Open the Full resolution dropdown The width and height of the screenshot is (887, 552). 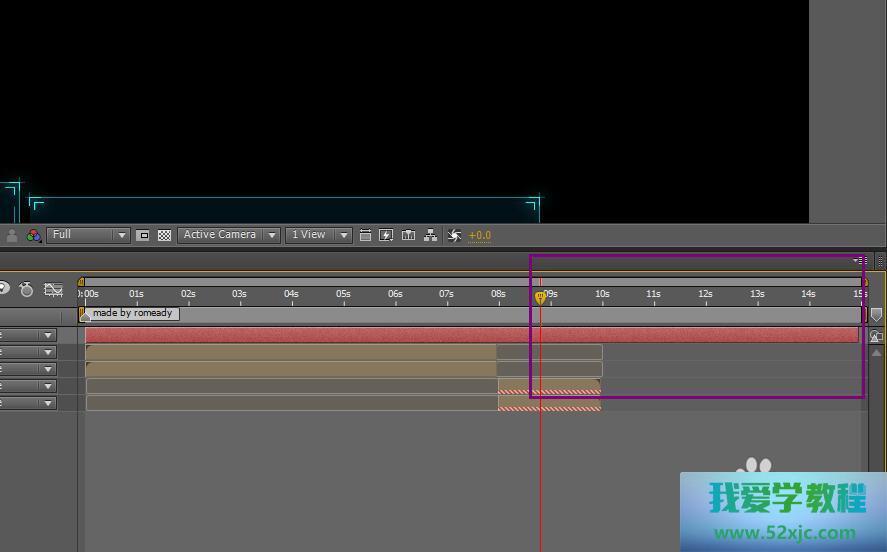tap(89, 235)
